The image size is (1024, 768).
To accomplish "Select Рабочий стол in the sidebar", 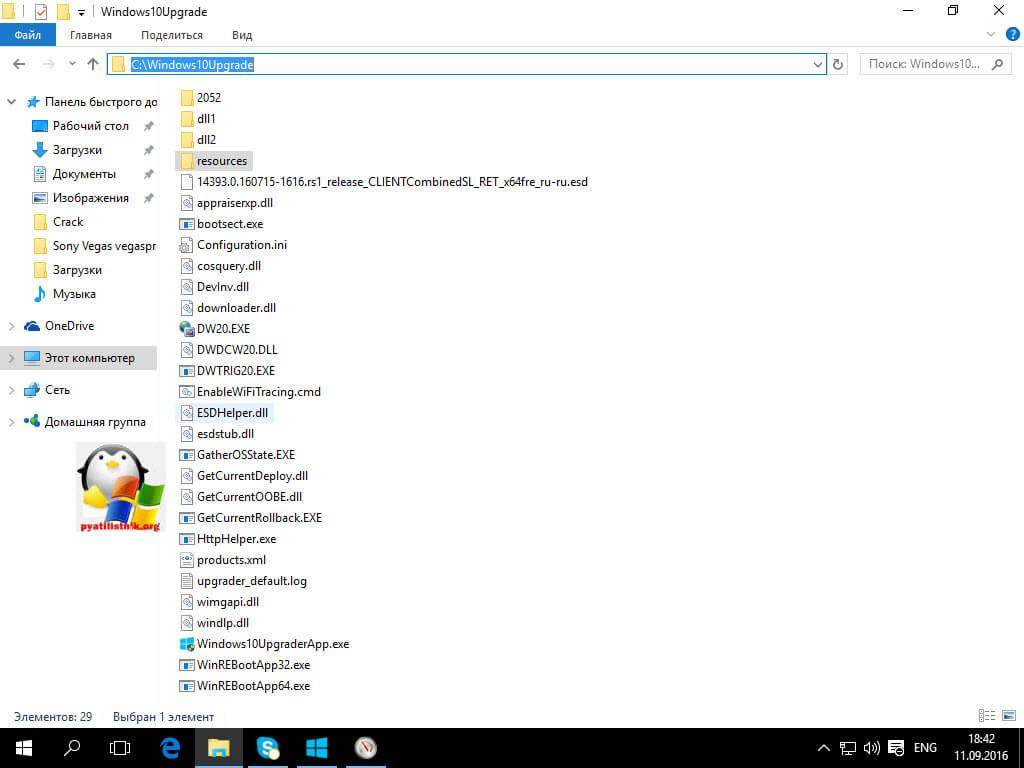I will pyautogui.click(x=91, y=126).
